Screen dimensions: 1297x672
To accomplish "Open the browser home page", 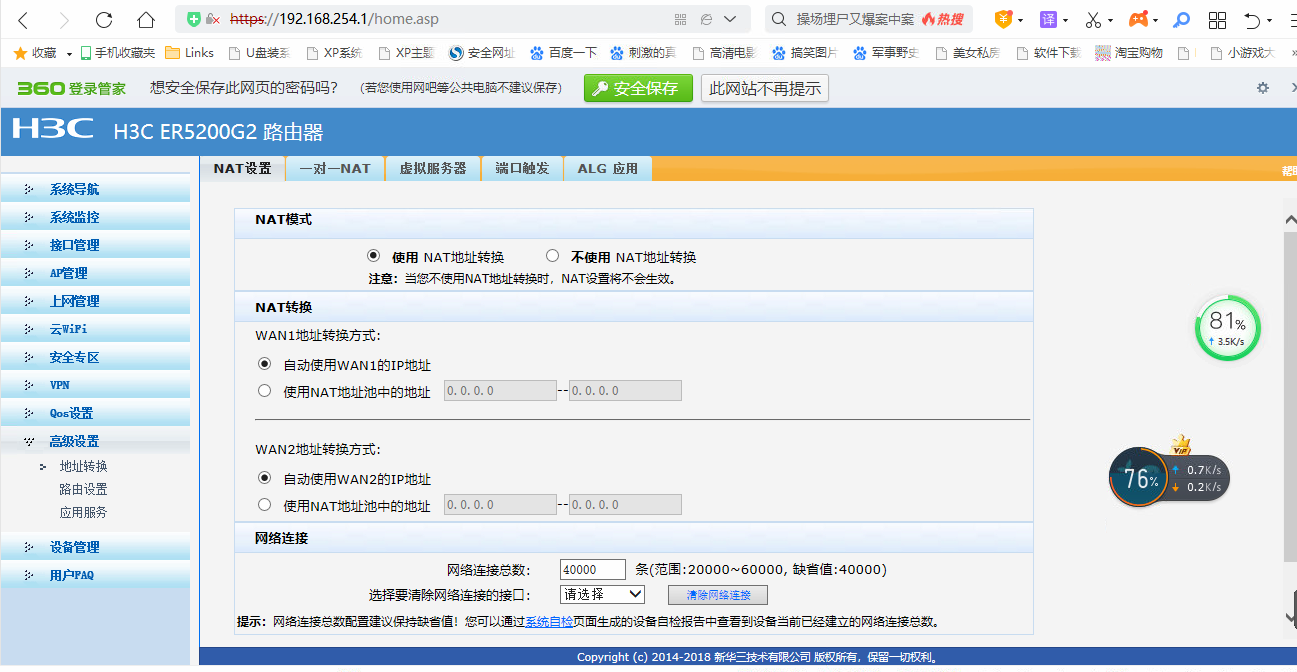I will (x=146, y=20).
